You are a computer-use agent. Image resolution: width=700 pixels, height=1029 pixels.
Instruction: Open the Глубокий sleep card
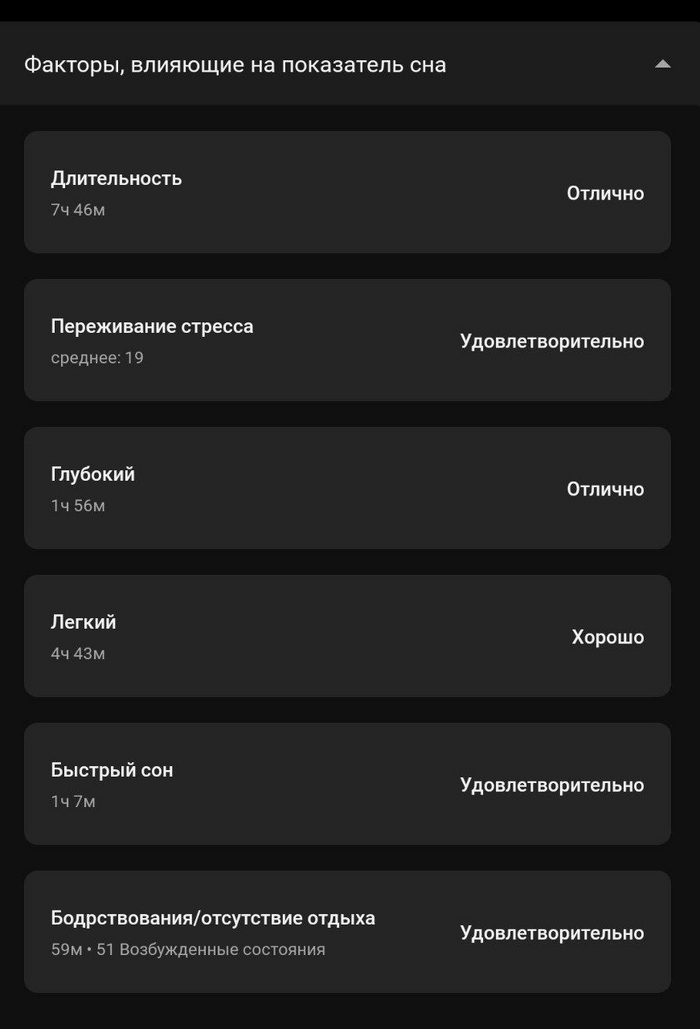347,488
